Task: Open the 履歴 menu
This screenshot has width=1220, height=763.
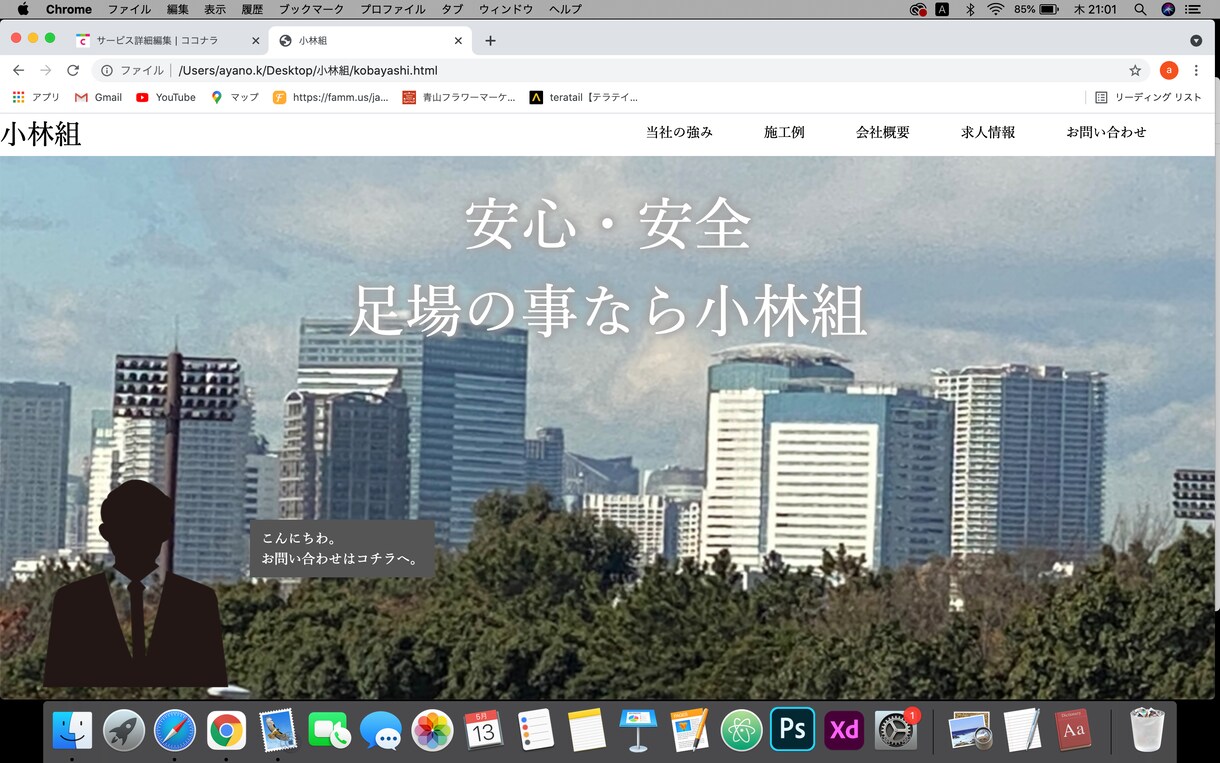Action: point(252,9)
